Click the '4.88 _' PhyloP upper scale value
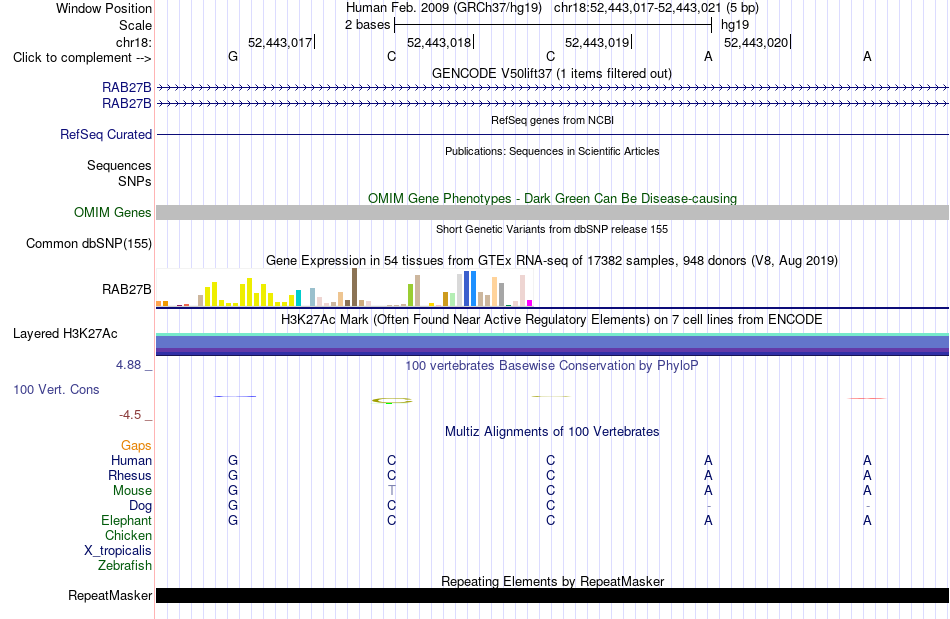Image resolution: width=950 pixels, height=619 pixels. coord(134,365)
